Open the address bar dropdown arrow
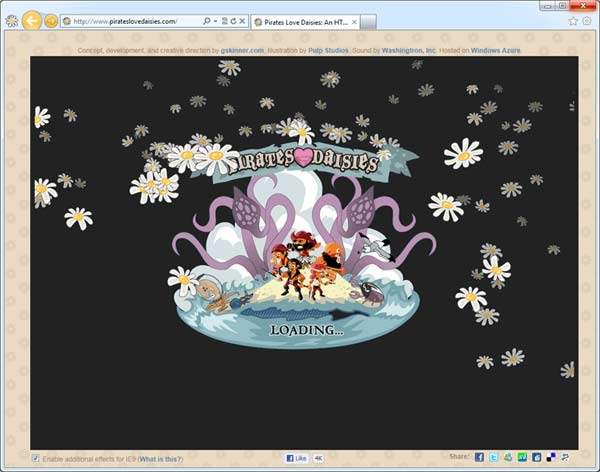The image size is (600, 472). [215, 21]
